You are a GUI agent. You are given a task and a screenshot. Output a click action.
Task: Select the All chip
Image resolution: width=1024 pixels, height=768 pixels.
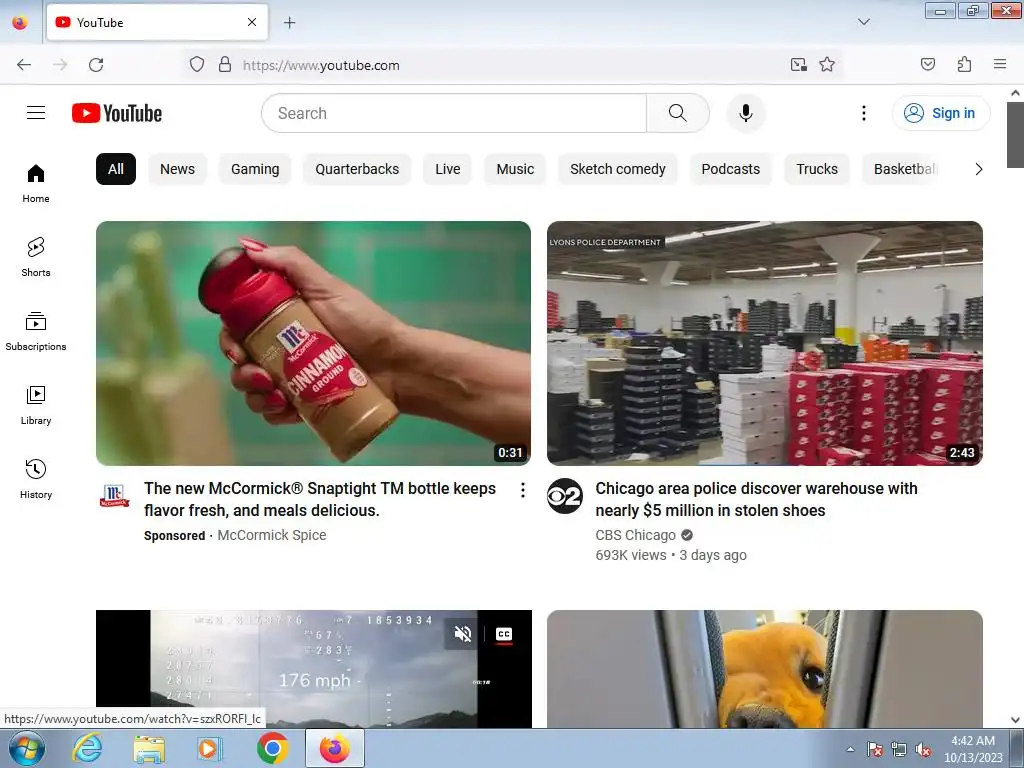point(116,169)
